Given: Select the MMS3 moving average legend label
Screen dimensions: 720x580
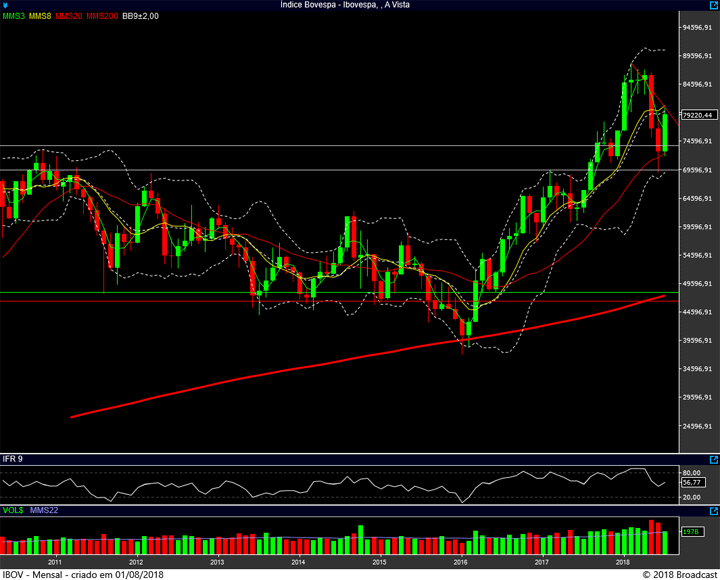Looking at the screenshot, I should [13, 17].
